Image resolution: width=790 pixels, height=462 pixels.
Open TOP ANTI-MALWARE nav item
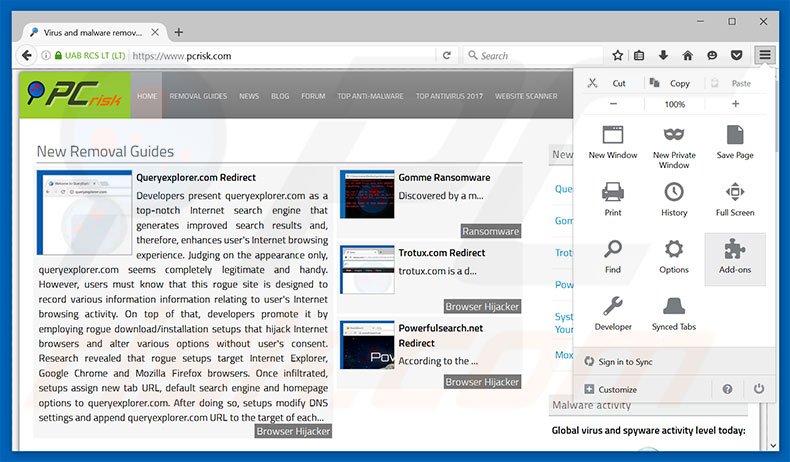[x=370, y=96]
